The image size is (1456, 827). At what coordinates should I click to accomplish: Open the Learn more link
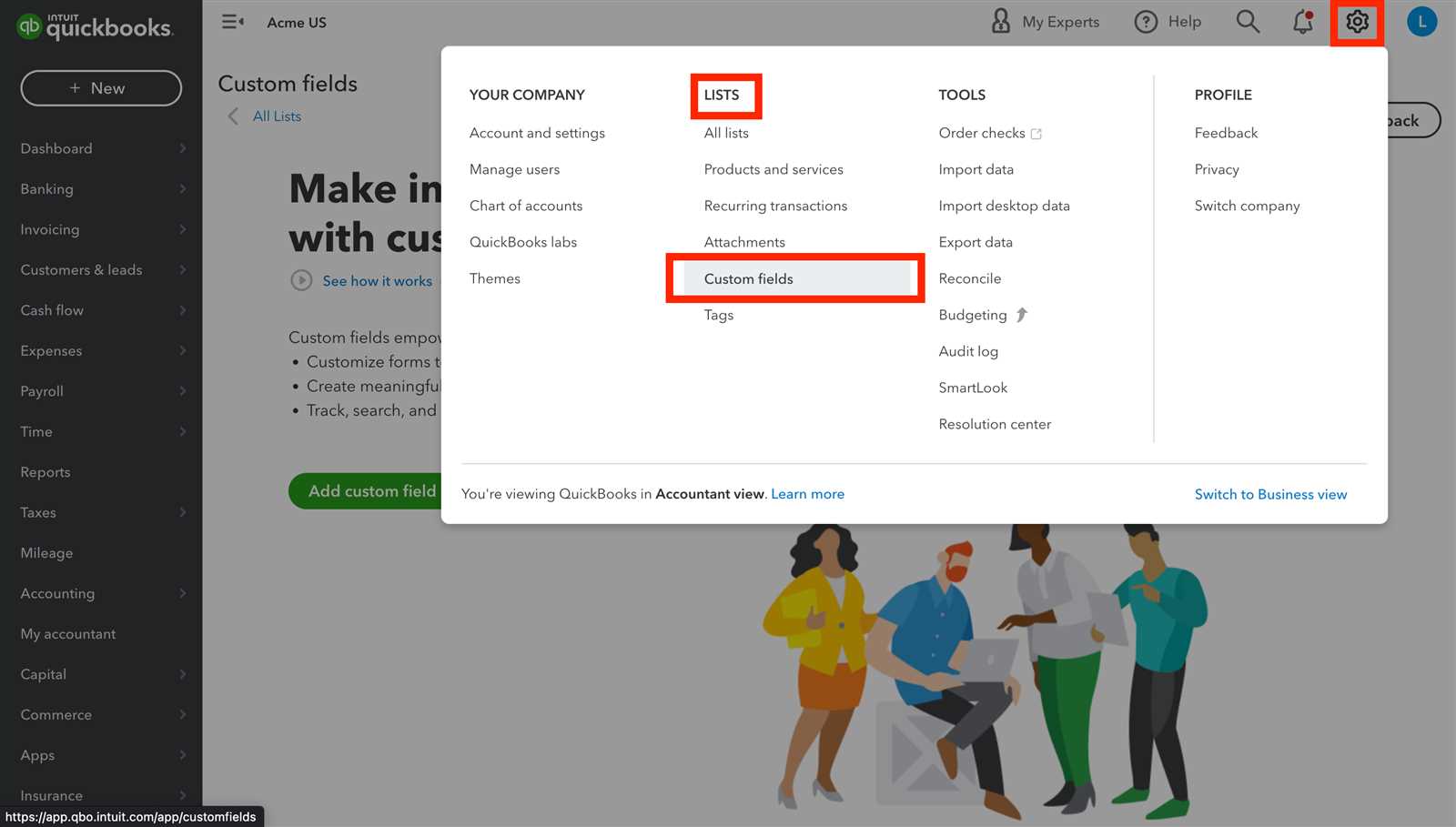tap(807, 494)
